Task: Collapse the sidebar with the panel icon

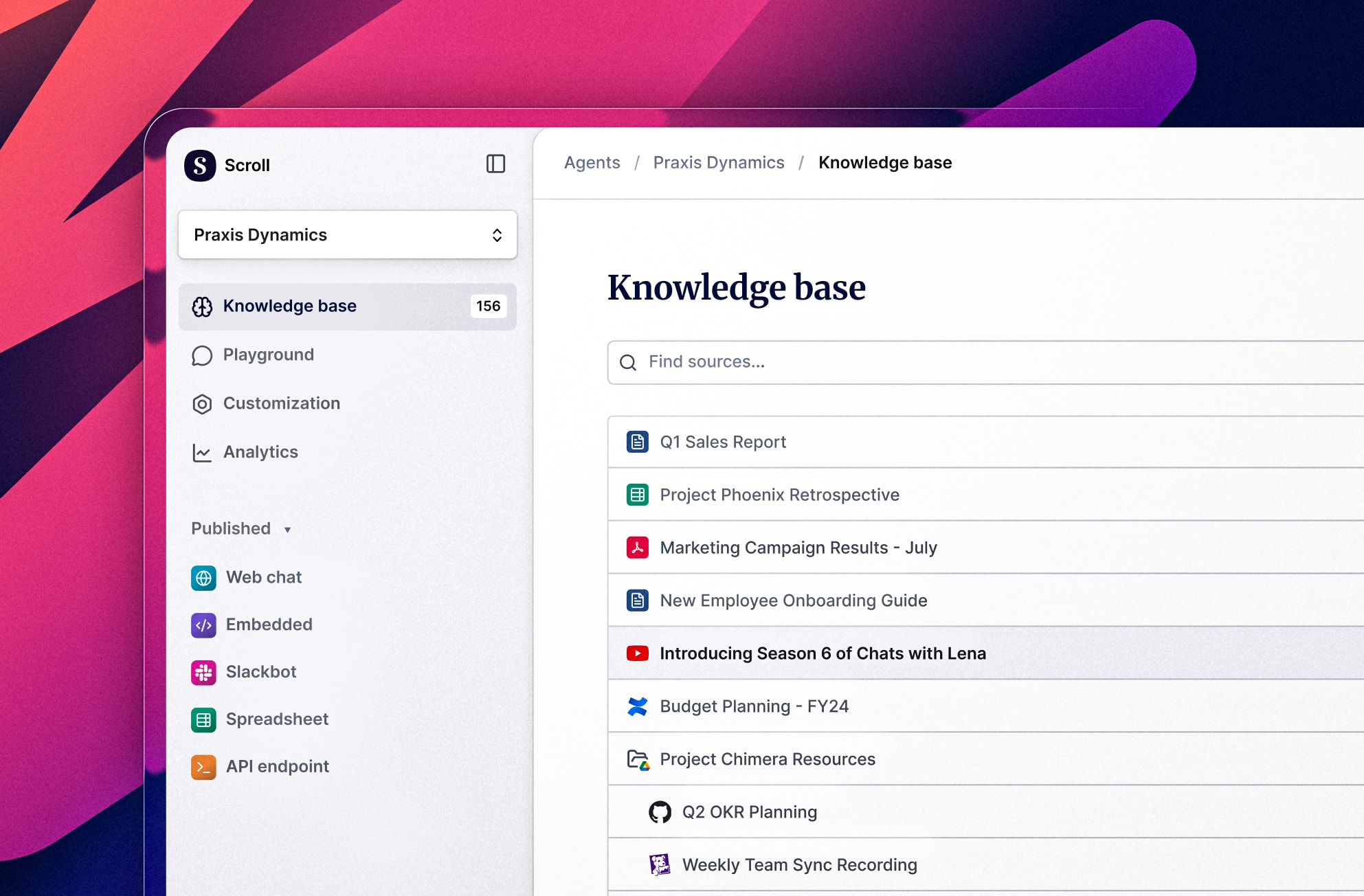Action: tap(495, 164)
